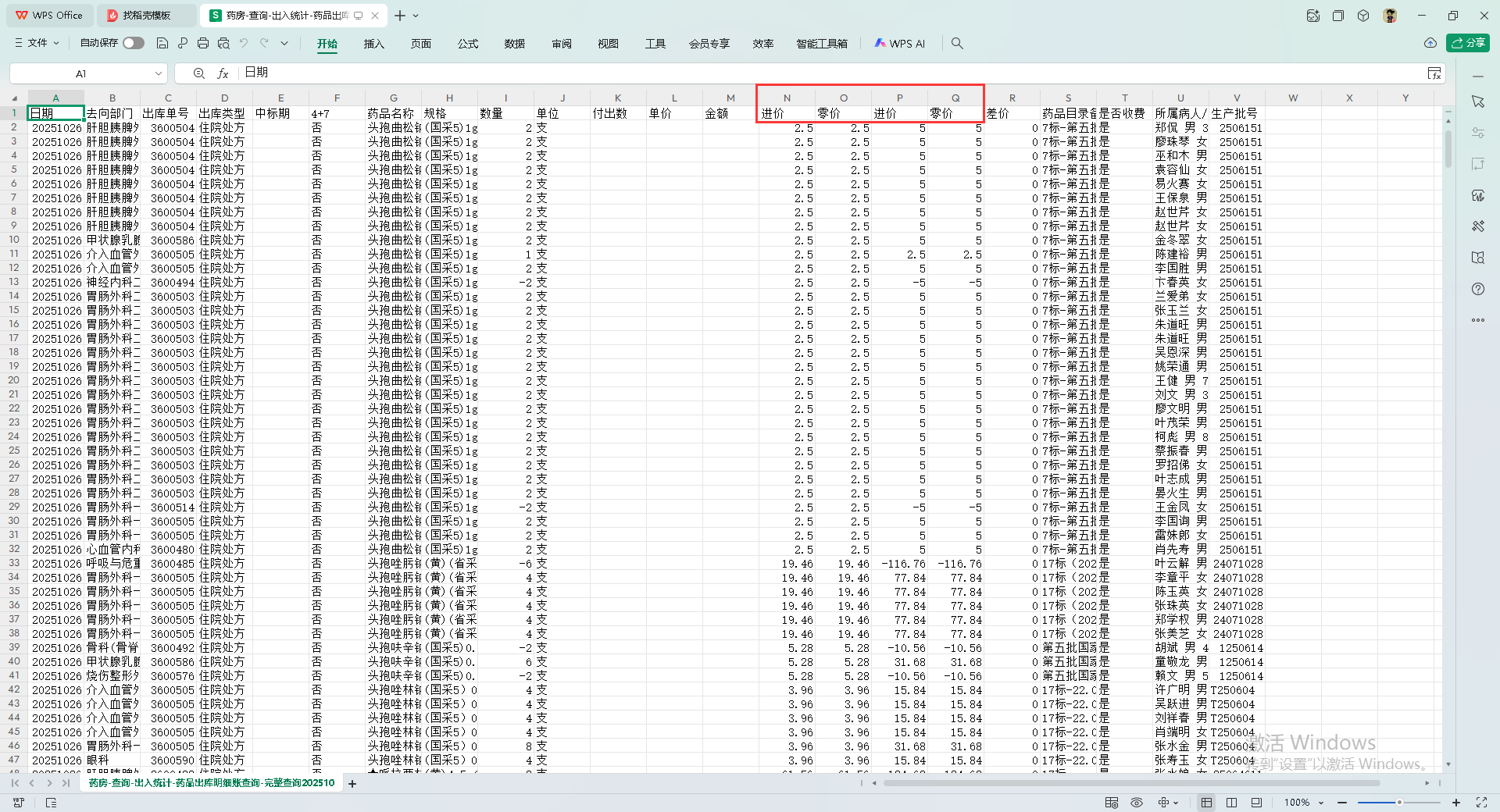Open the search magnifier in the ribbon

point(957,44)
